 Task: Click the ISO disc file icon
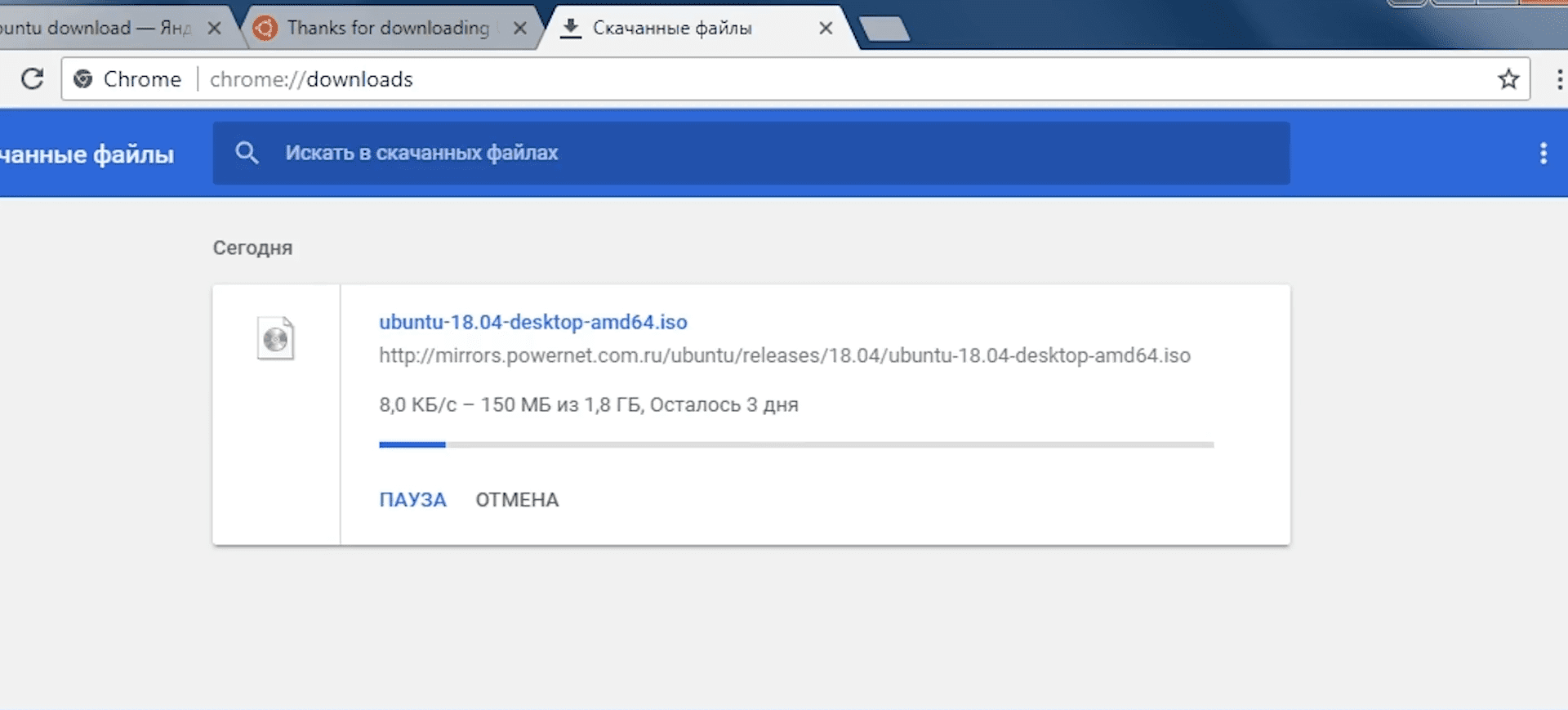[275, 338]
